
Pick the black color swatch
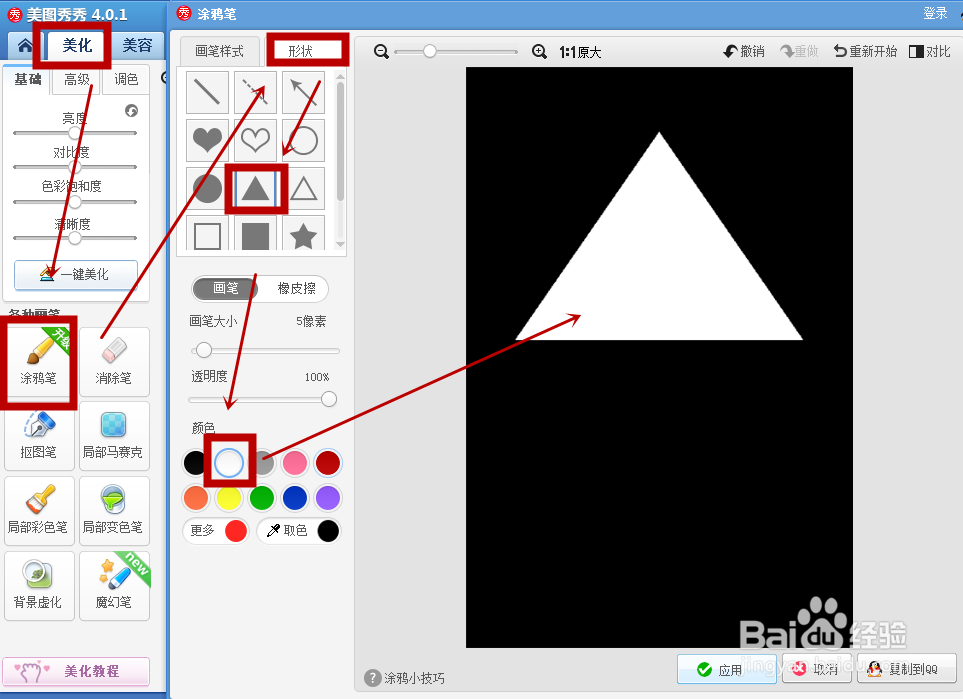pyautogui.click(x=195, y=463)
